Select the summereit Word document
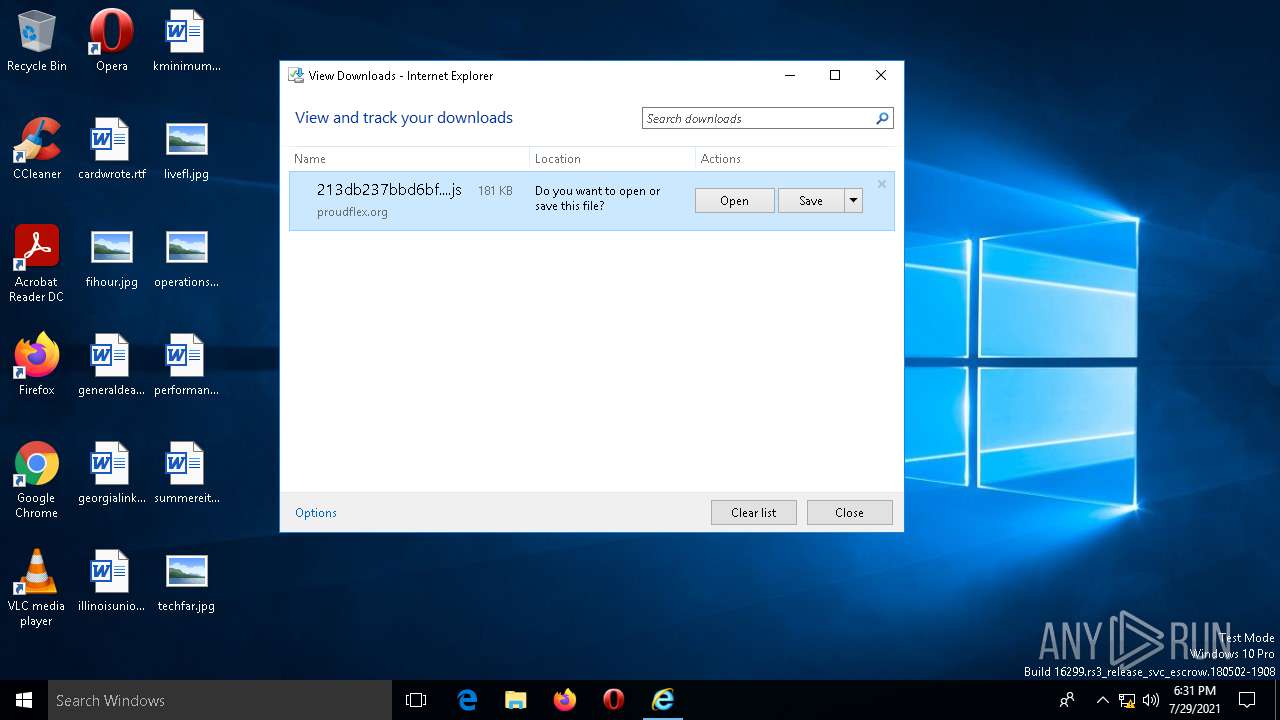1280x720 pixels. 186,472
